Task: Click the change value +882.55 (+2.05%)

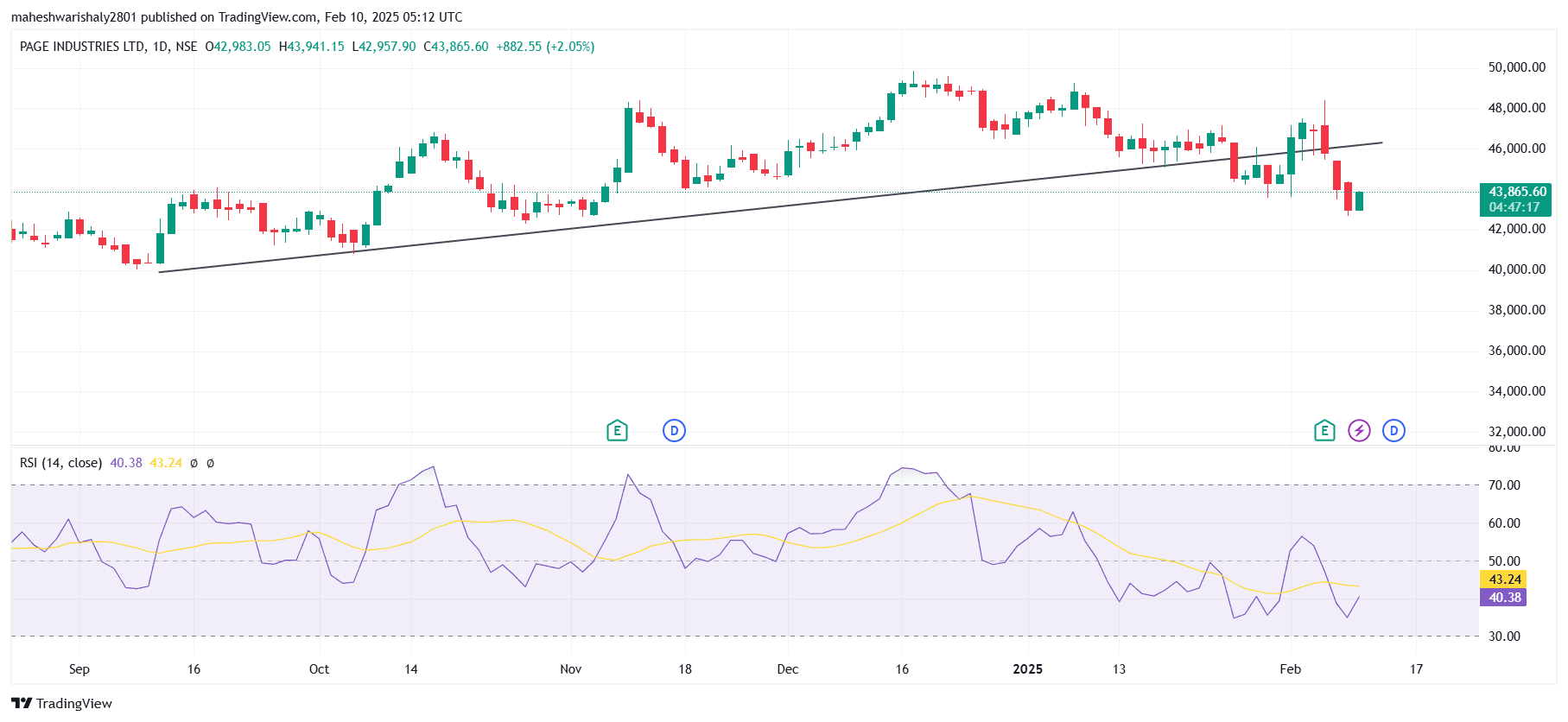Action: coord(545,47)
